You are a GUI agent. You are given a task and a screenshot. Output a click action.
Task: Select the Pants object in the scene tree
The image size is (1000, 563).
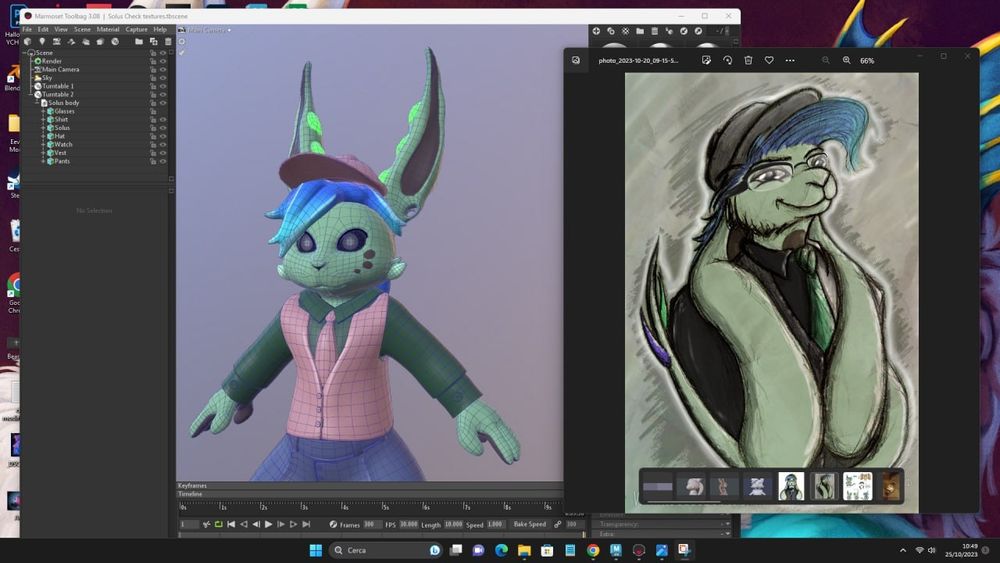[62, 161]
